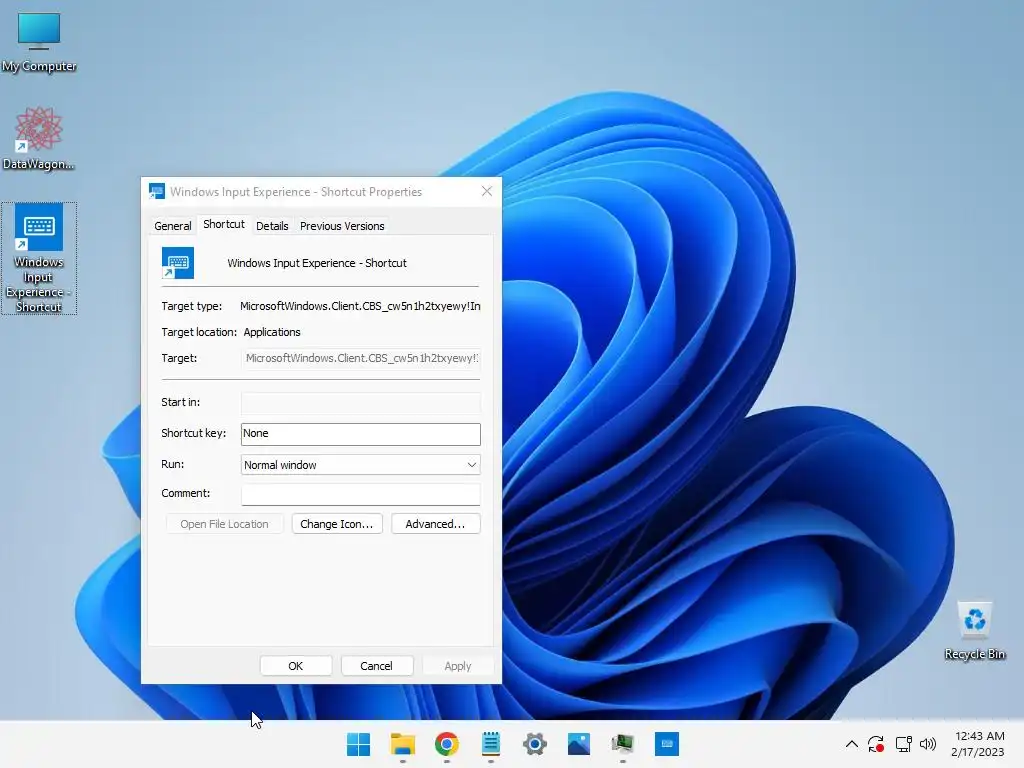Close the Shortcut Properties dialog
Image resolution: width=1024 pixels, height=768 pixels.
coord(487,191)
